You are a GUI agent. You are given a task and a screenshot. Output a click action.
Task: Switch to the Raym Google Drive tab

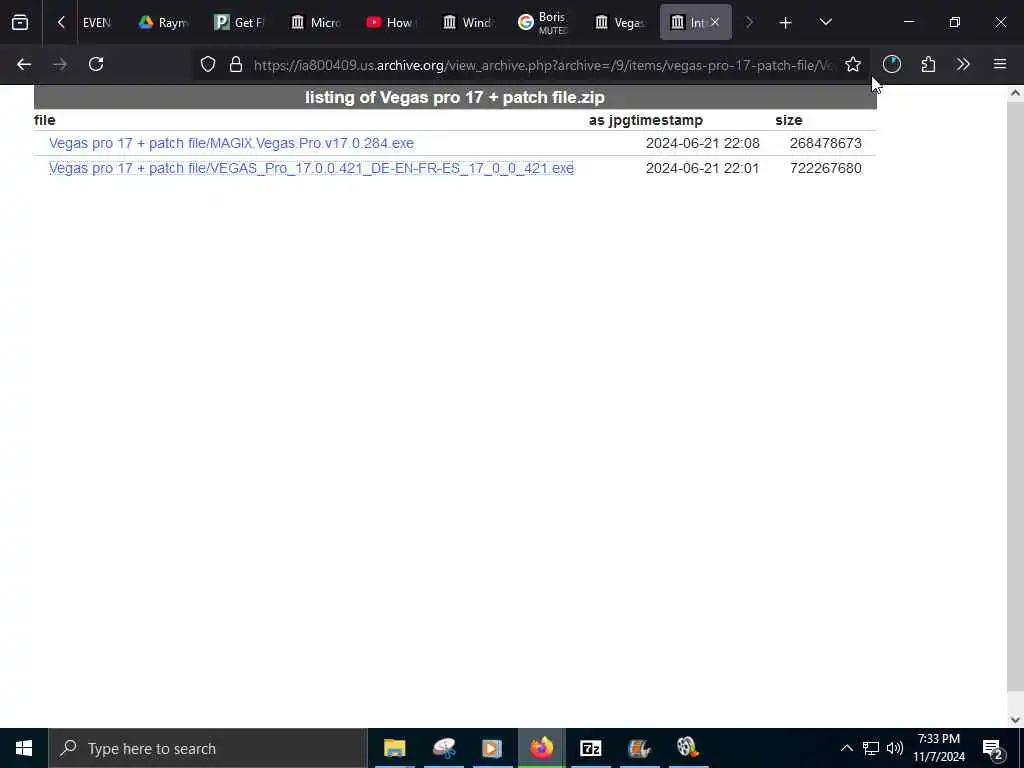[x=163, y=22]
